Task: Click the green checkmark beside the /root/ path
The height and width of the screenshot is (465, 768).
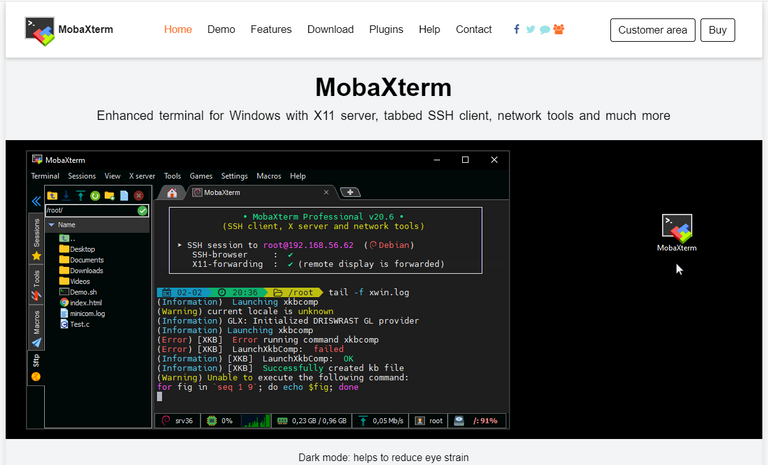Action: pos(142,211)
